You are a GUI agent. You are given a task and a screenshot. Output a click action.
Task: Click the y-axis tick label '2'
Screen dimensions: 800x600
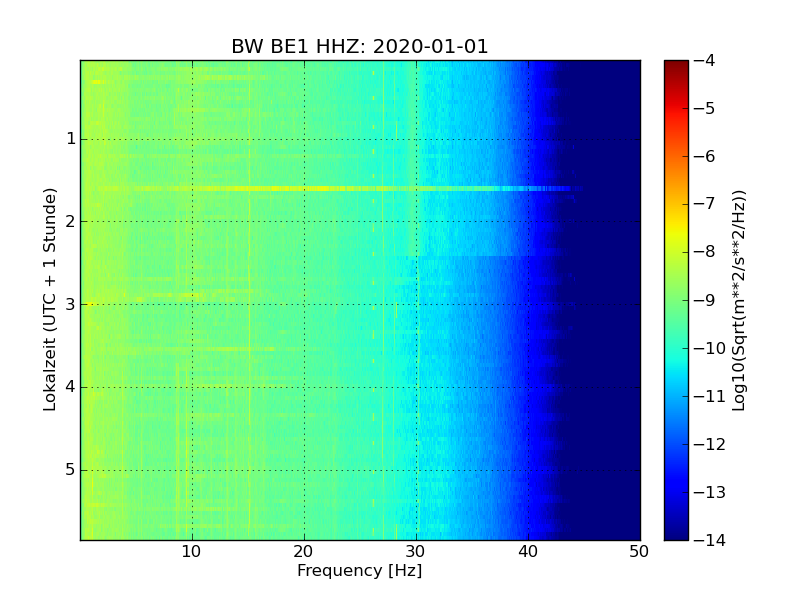pos(71,221)
